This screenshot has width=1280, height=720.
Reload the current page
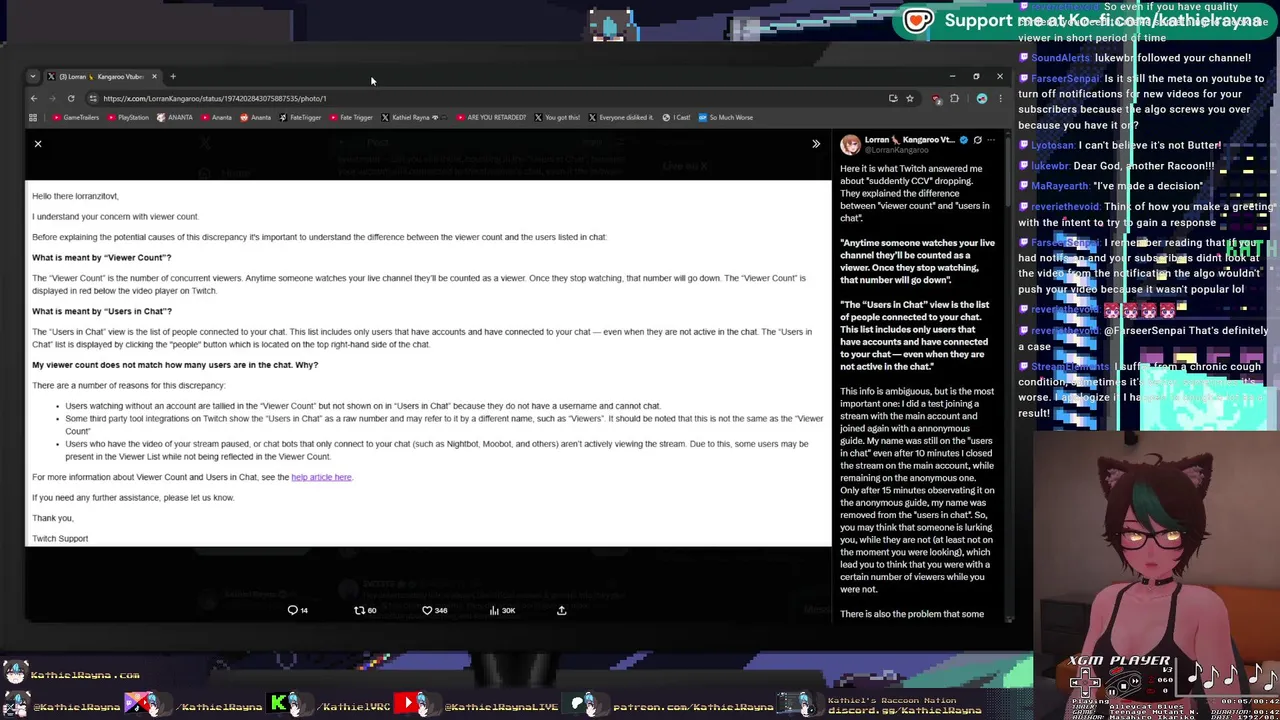pos(71,98)
